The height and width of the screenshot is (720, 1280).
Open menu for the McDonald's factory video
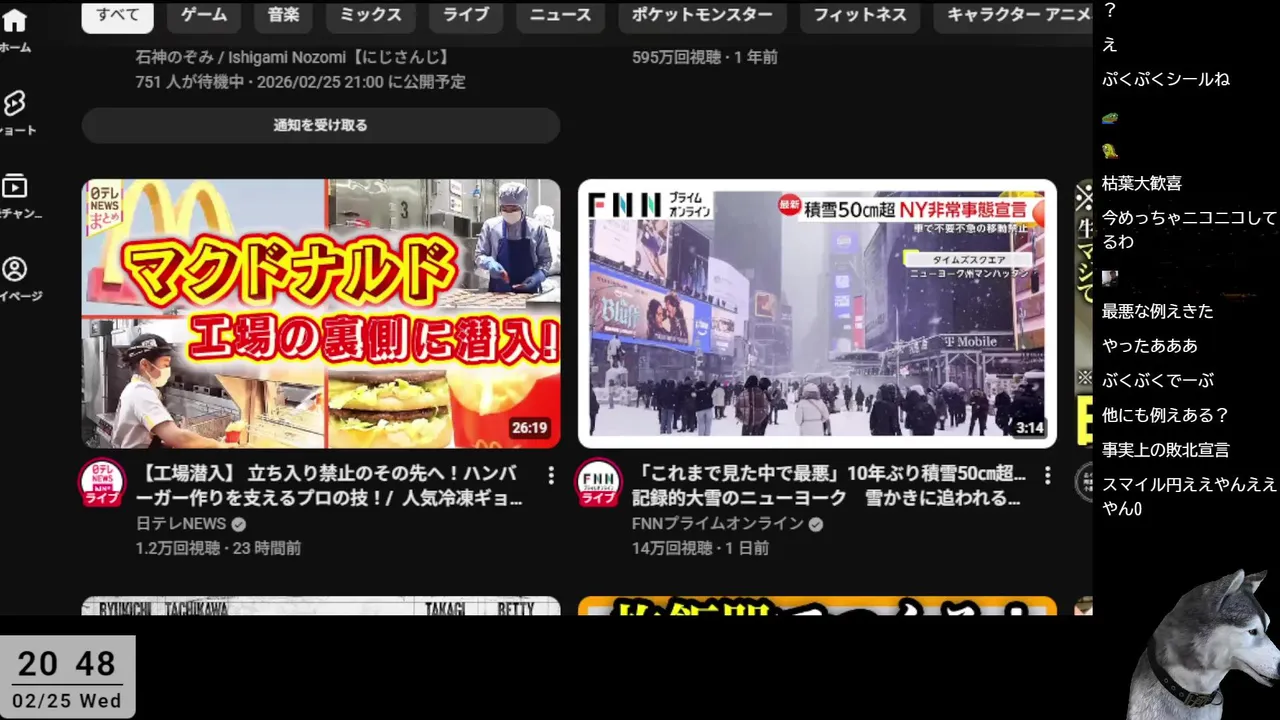[x=550, y=475]
